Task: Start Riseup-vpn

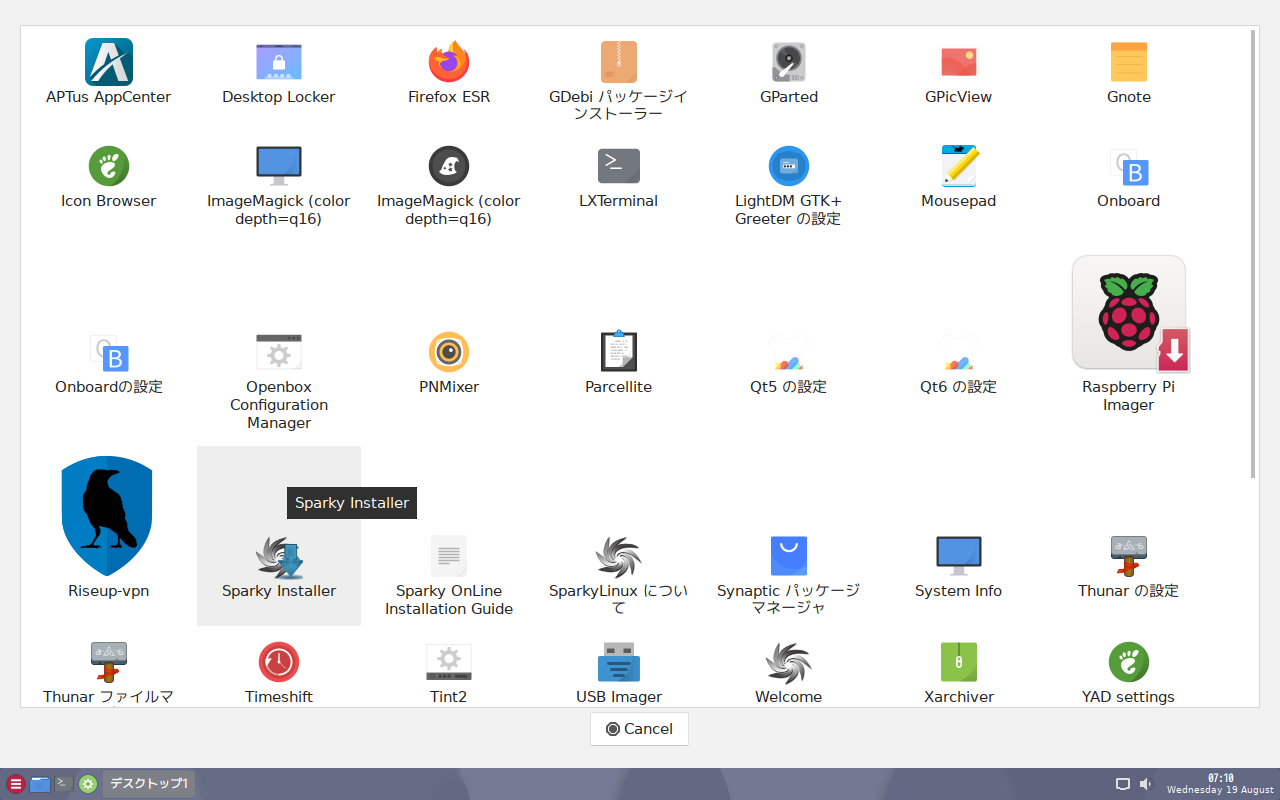Action: point(108,527)
